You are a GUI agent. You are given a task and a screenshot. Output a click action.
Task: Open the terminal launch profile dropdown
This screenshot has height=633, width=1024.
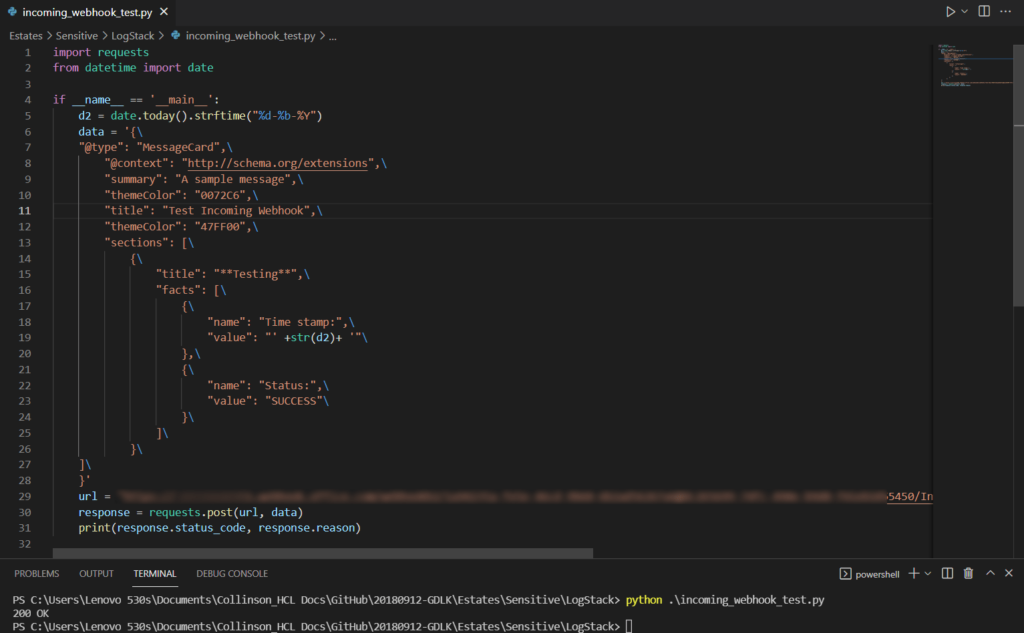927,574
